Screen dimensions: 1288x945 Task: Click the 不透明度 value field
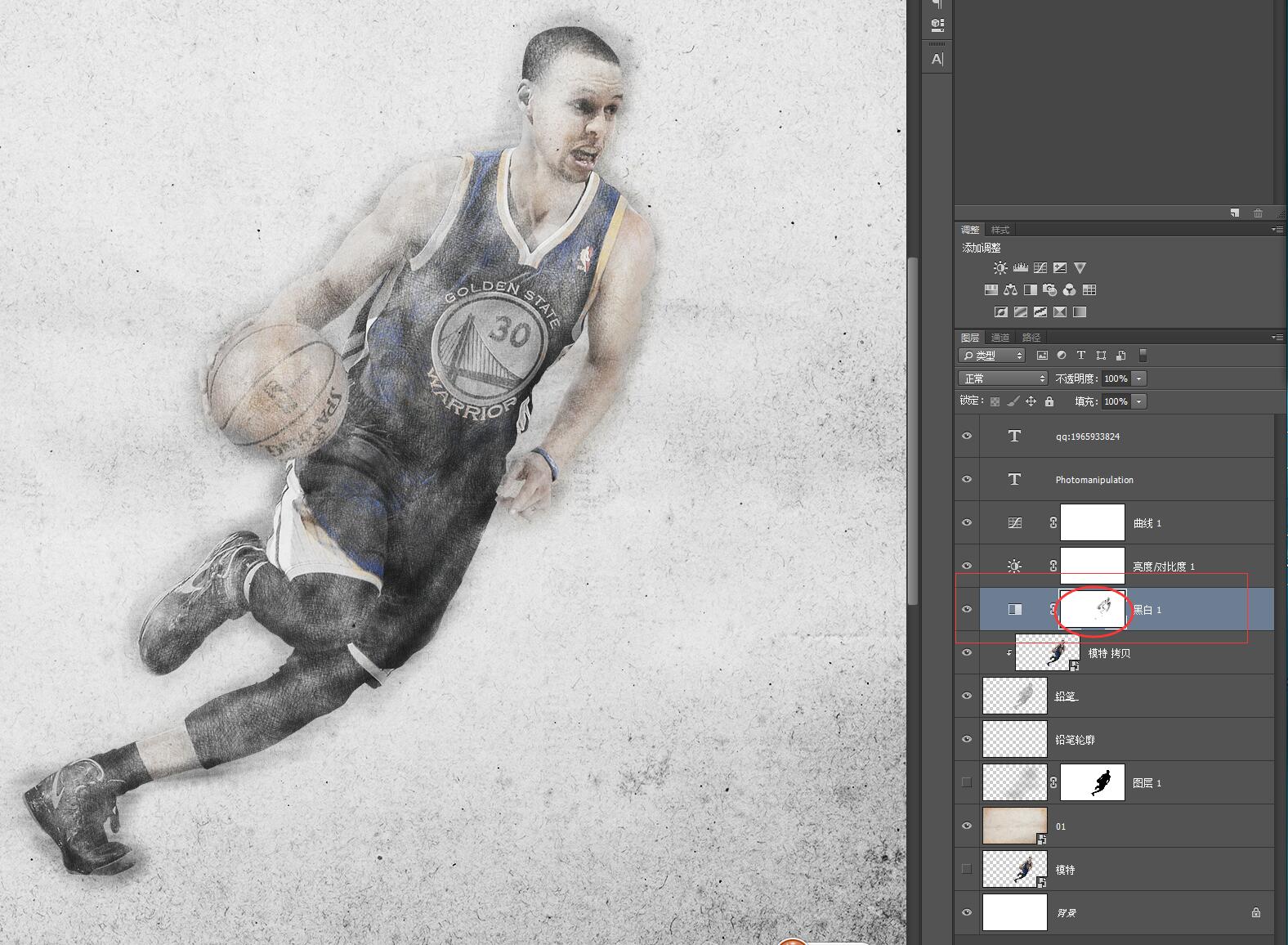point(1116,378)
